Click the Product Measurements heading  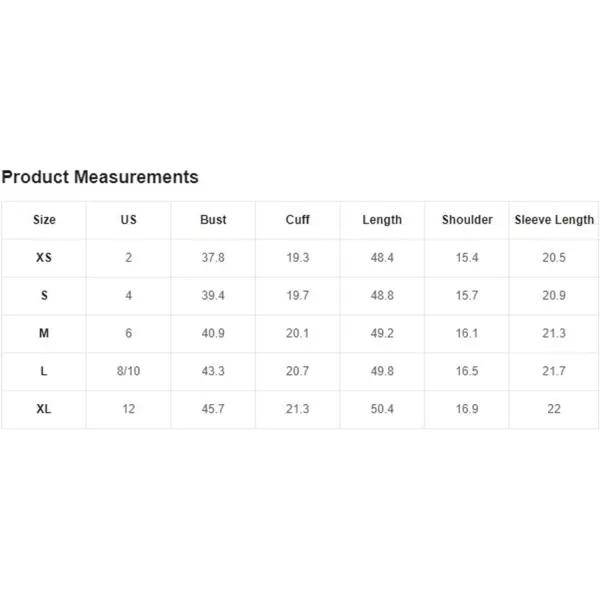click(100, 177)
